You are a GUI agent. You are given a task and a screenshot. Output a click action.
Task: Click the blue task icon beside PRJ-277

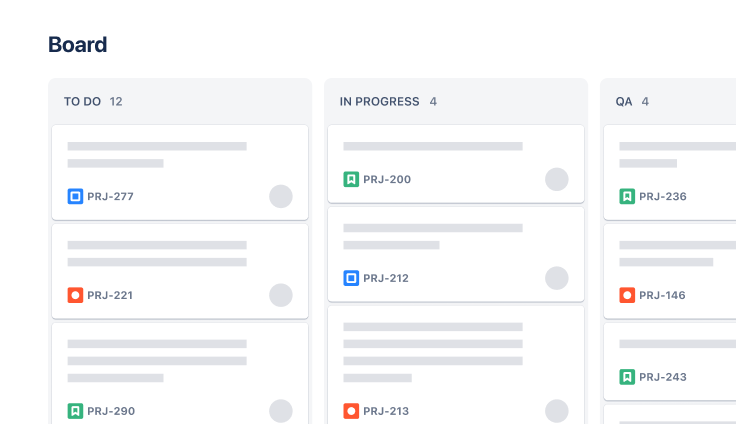click(75, 196)
